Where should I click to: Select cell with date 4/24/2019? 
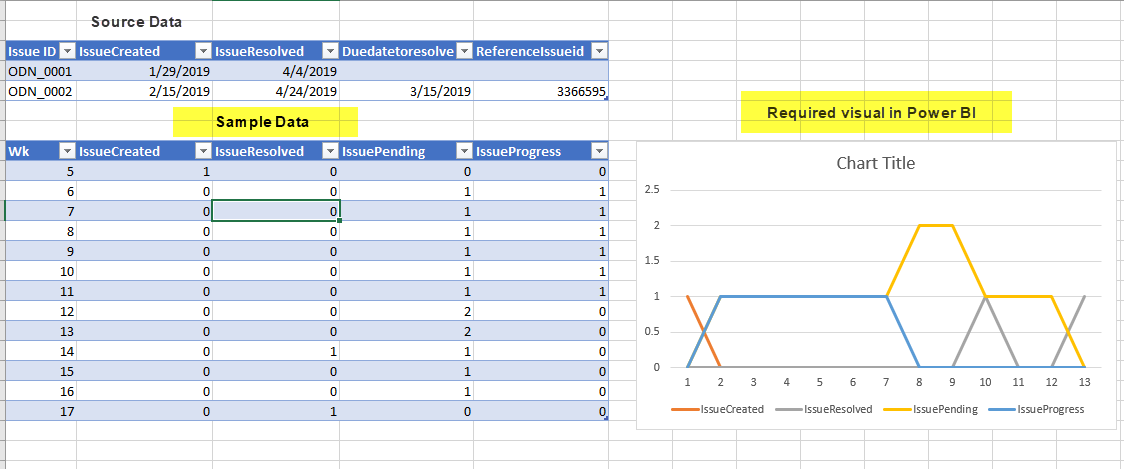[276, 91]
